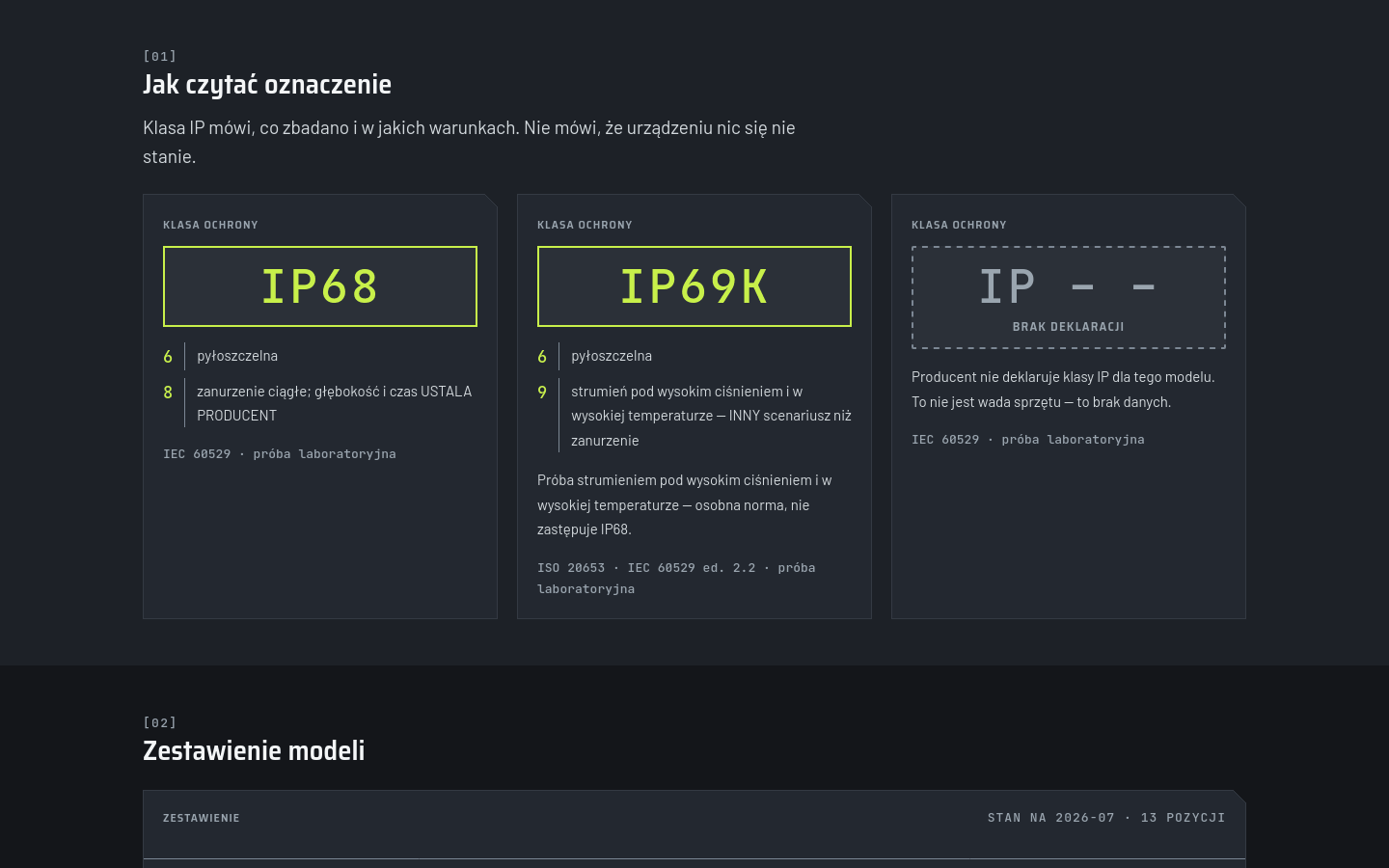Click digit 6 in the IP69K card
Image resolution: width=1389 pixels, height=868 pixels.
pyautogui.click(x=542, y=357)
